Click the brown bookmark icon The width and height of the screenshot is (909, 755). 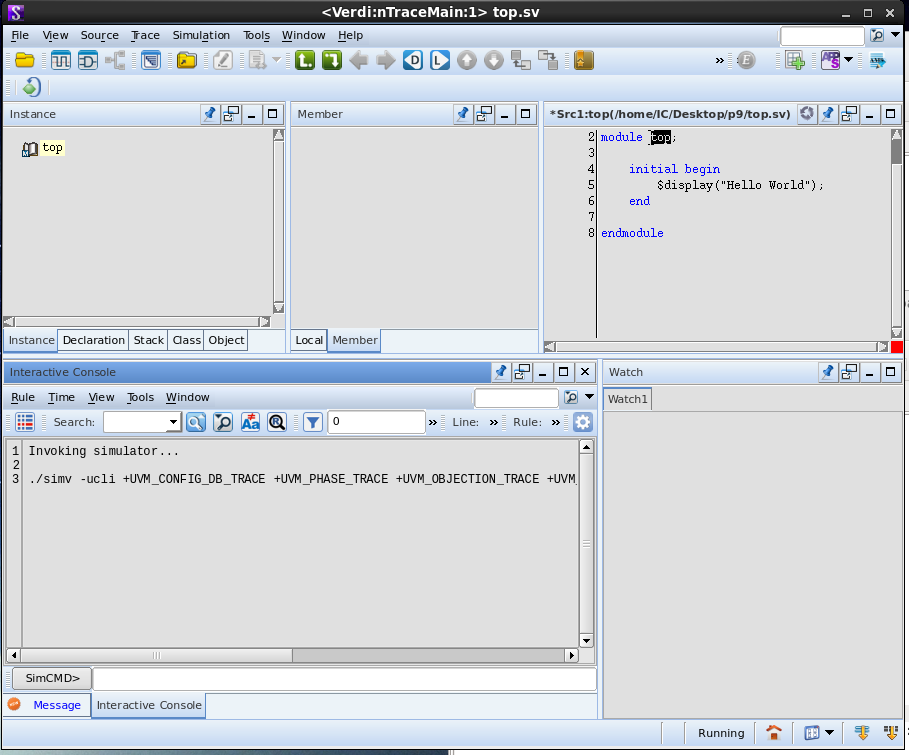click(x=584, y=60)
